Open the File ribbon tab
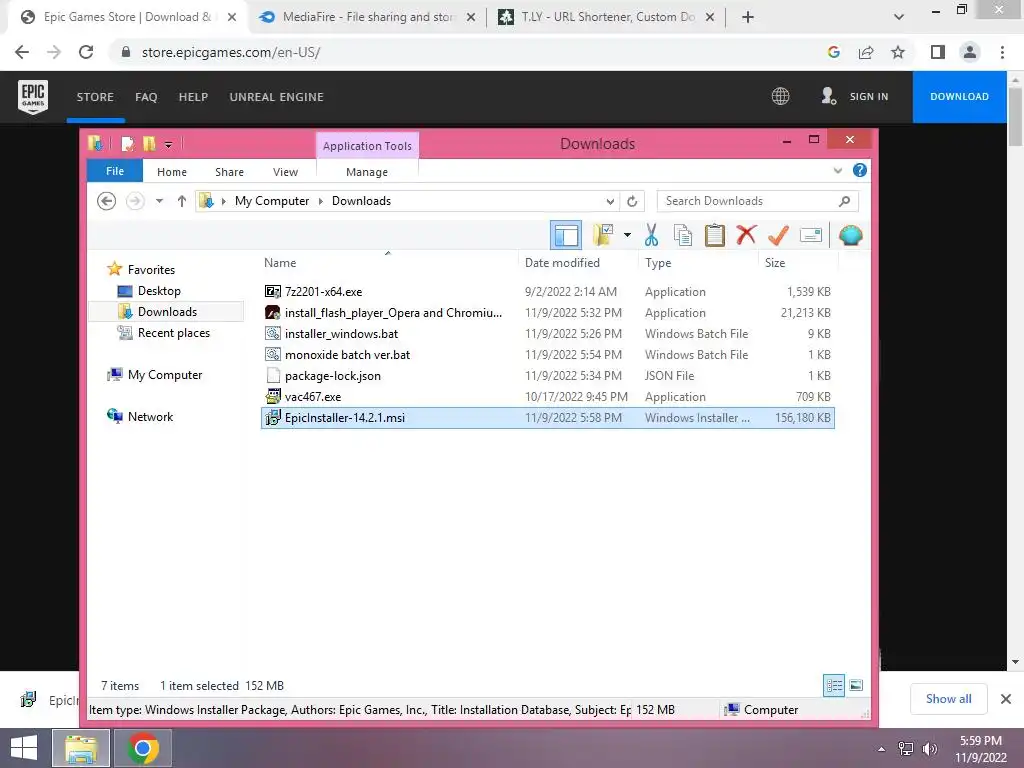The image size is (1024, 768). click(115, 171)
